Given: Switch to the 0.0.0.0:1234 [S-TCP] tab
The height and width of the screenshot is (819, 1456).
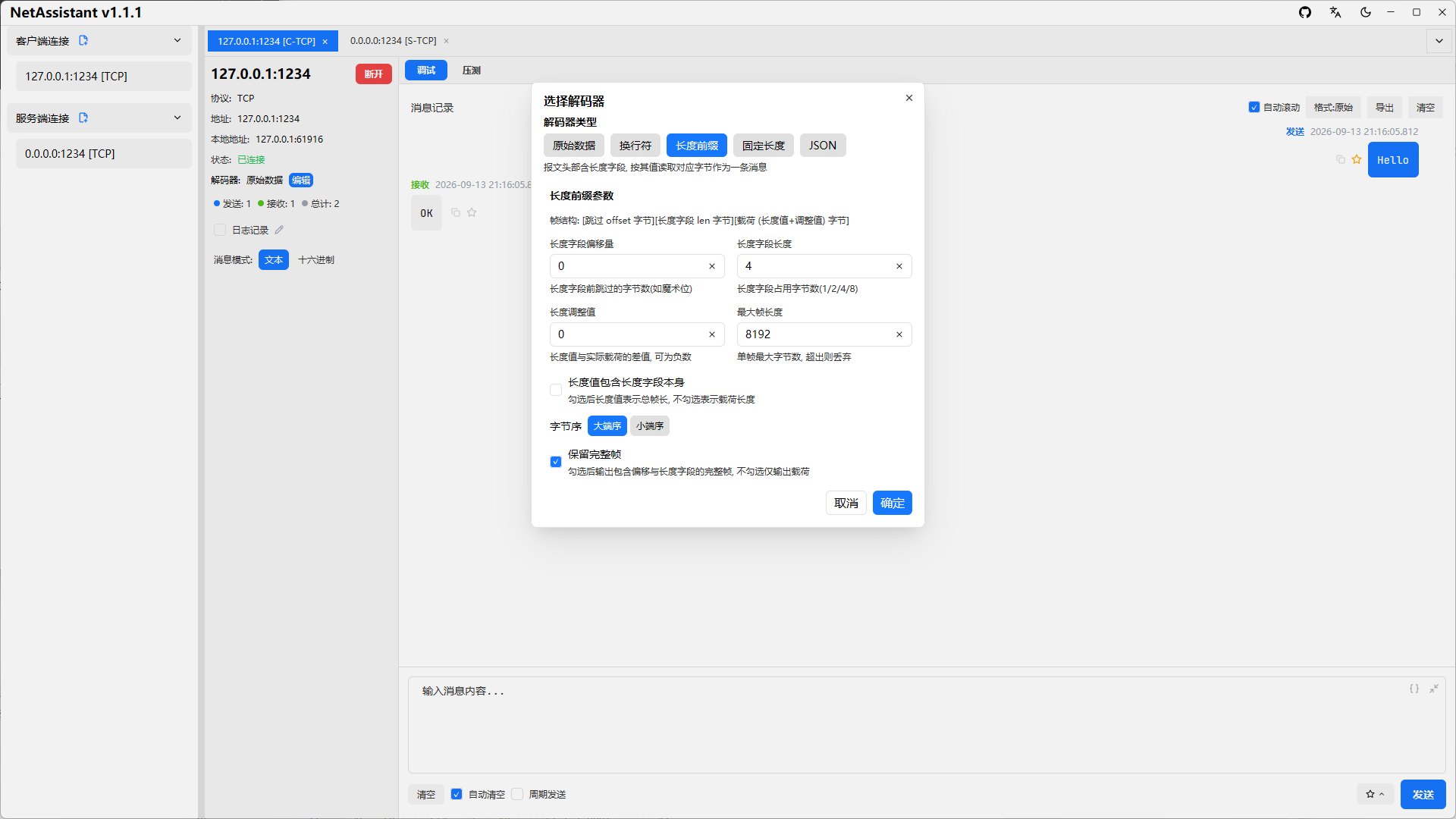Looking at the screenshot, I should (x=393, y=41).
